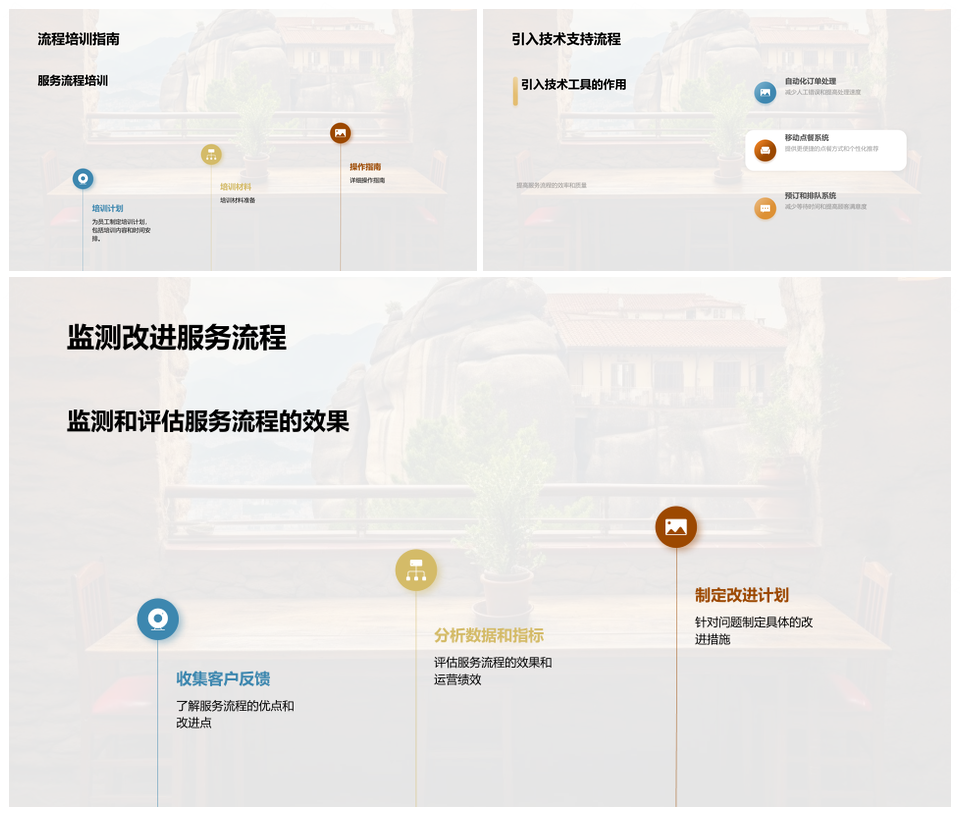Click the 培训计划 heading
The height and width of the screenshot is (816, 960).
coord(107,209)
